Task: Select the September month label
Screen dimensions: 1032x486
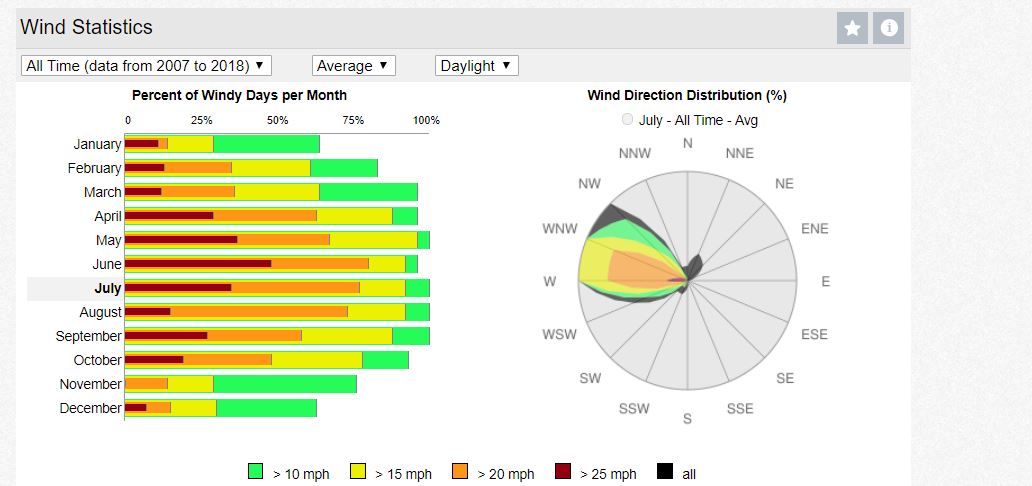Action: [89, 337]
